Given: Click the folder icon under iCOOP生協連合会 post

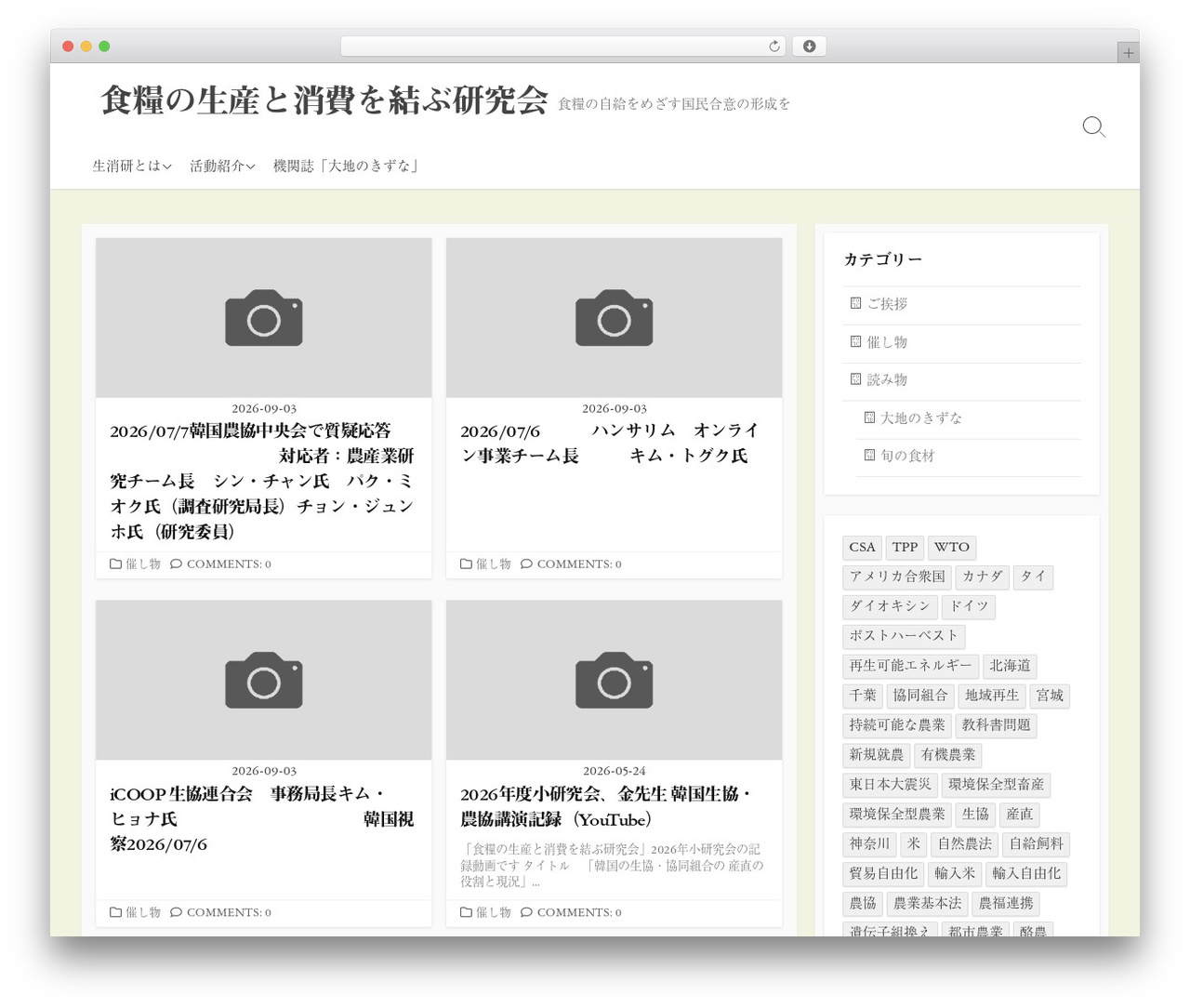Looking at the screenshot, I should [x=116, y=912].
